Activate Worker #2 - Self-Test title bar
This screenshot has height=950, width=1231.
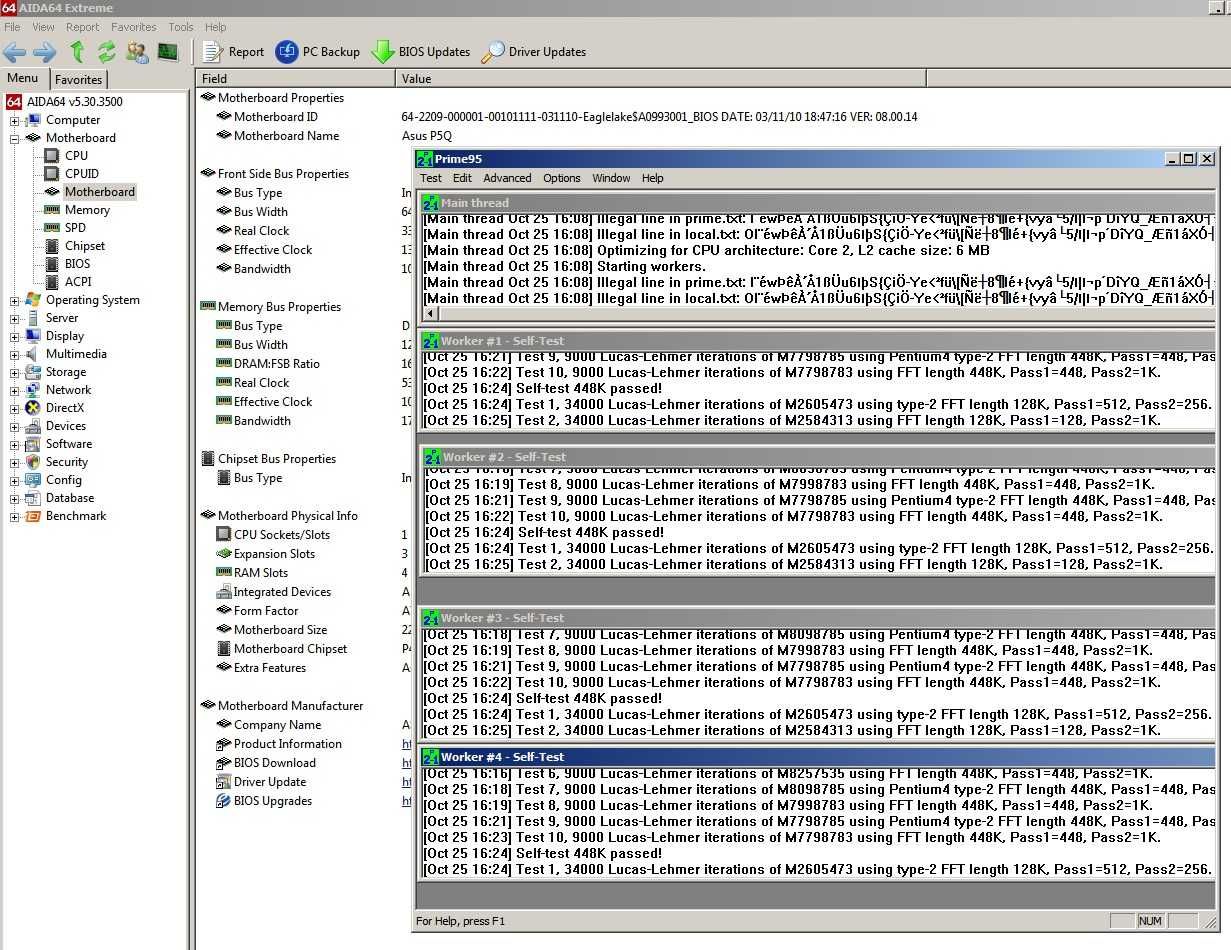pos(817,457)
